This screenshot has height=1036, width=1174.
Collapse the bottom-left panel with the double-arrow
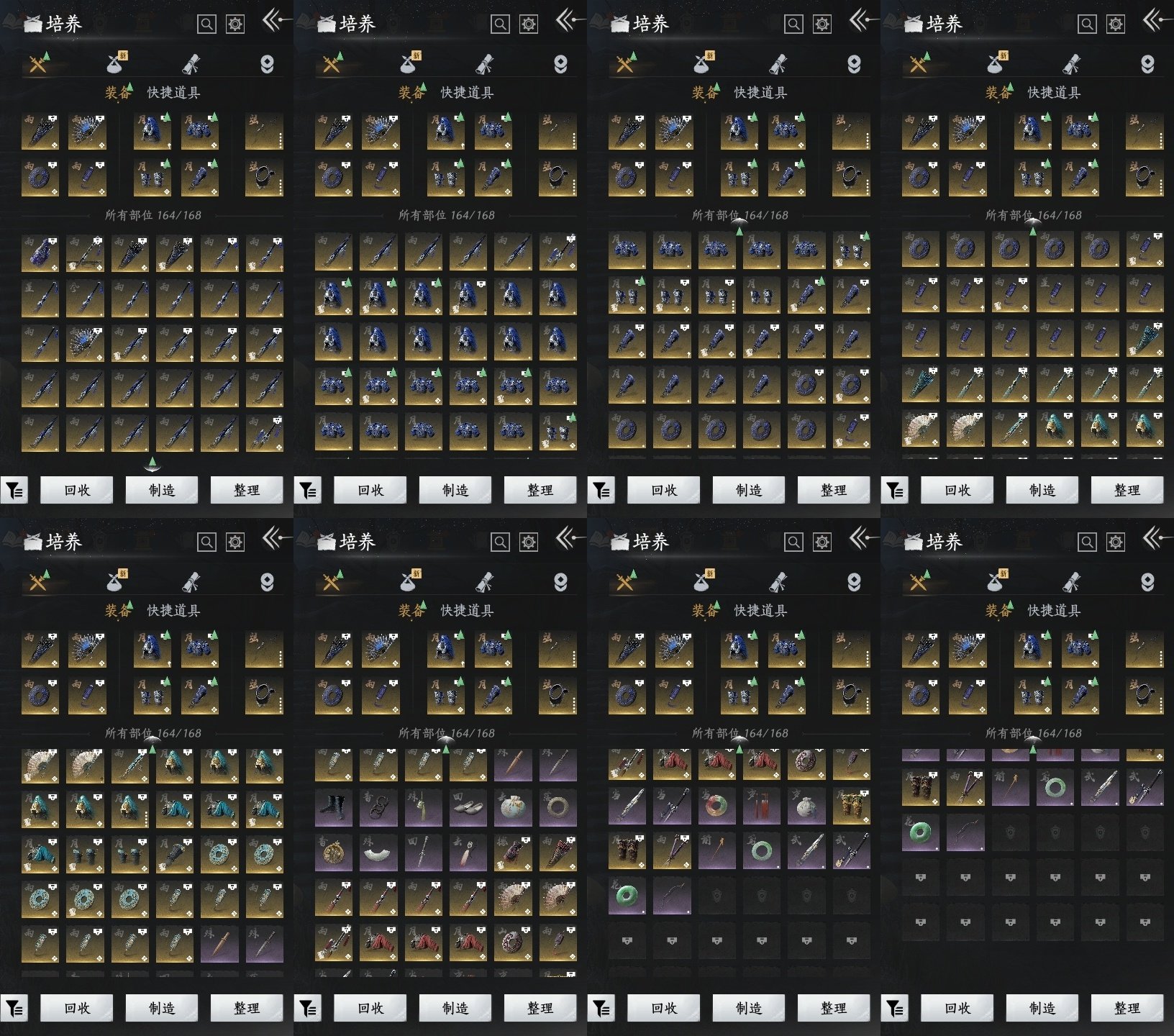click(273, 538)
